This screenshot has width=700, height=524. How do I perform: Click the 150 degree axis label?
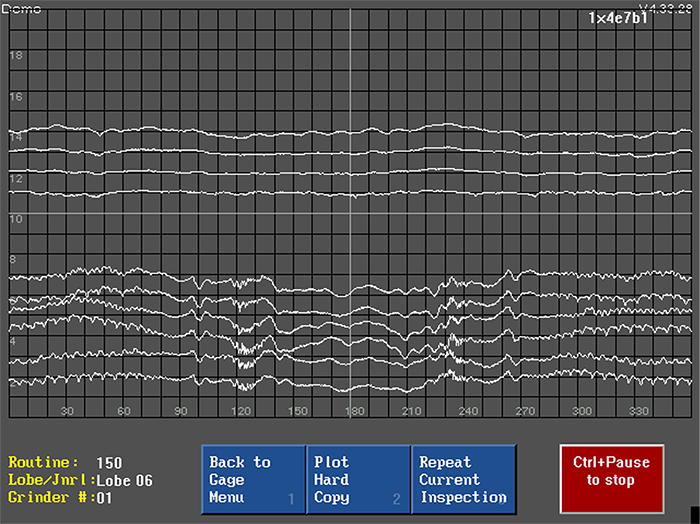pyautogui.click(x=298, y=411)
